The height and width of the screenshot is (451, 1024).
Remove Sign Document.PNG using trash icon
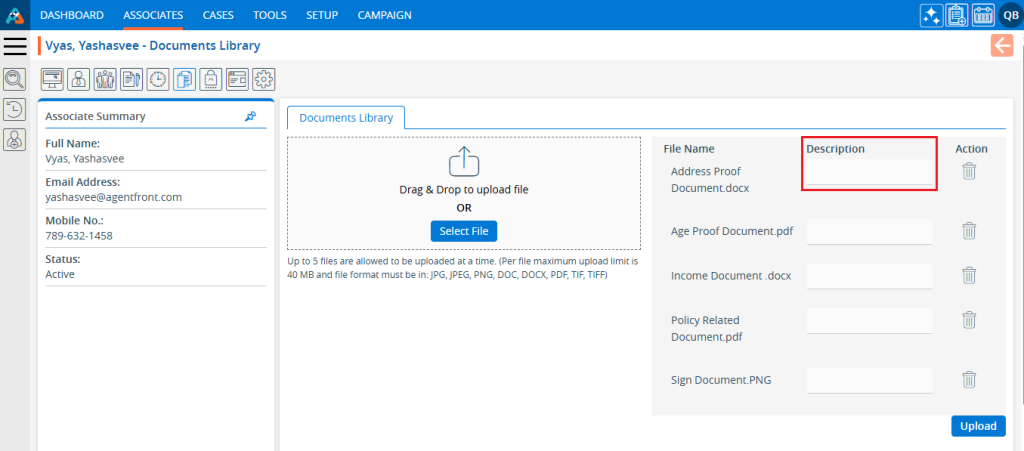968,380
